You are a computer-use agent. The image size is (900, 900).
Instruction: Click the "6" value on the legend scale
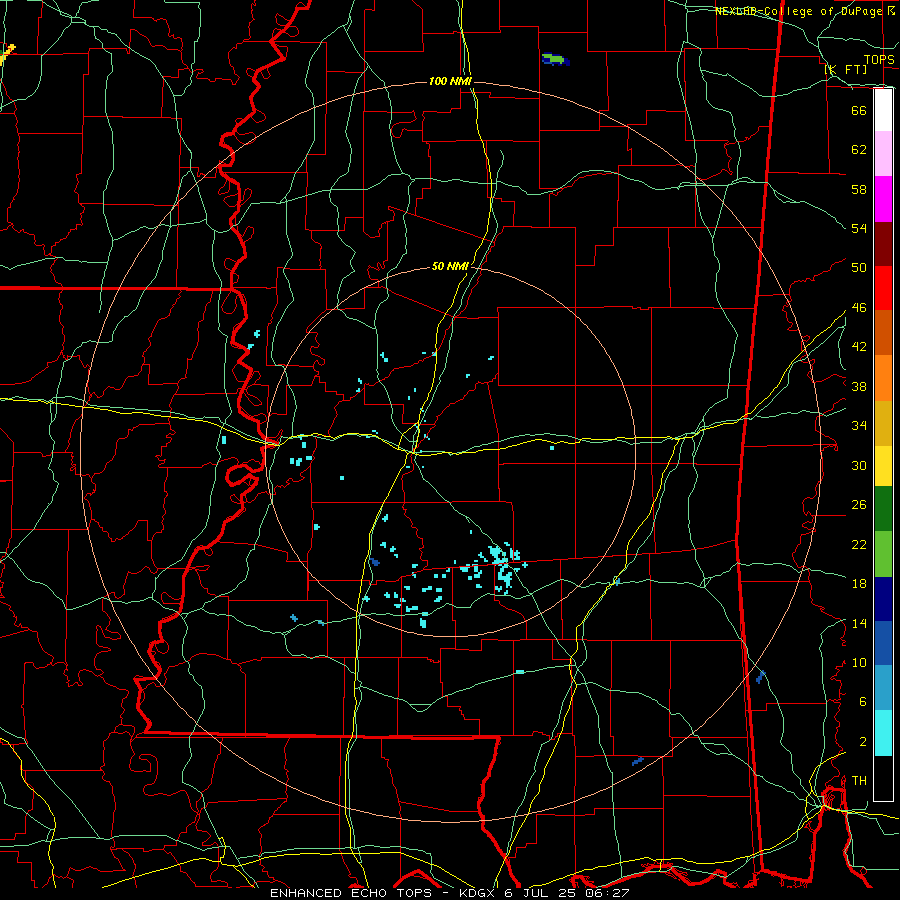click(862, 702)
